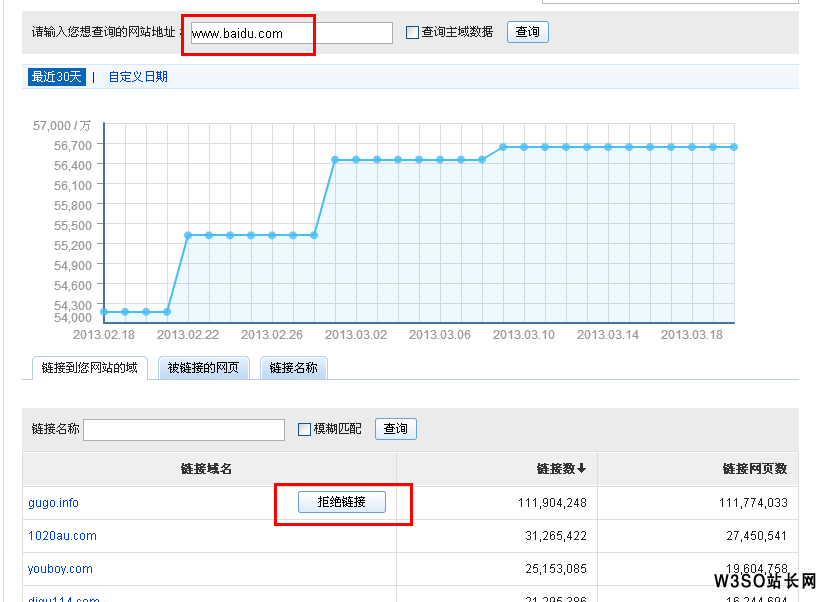Focus the 链接名称 filter text box

tap(184, 430)
